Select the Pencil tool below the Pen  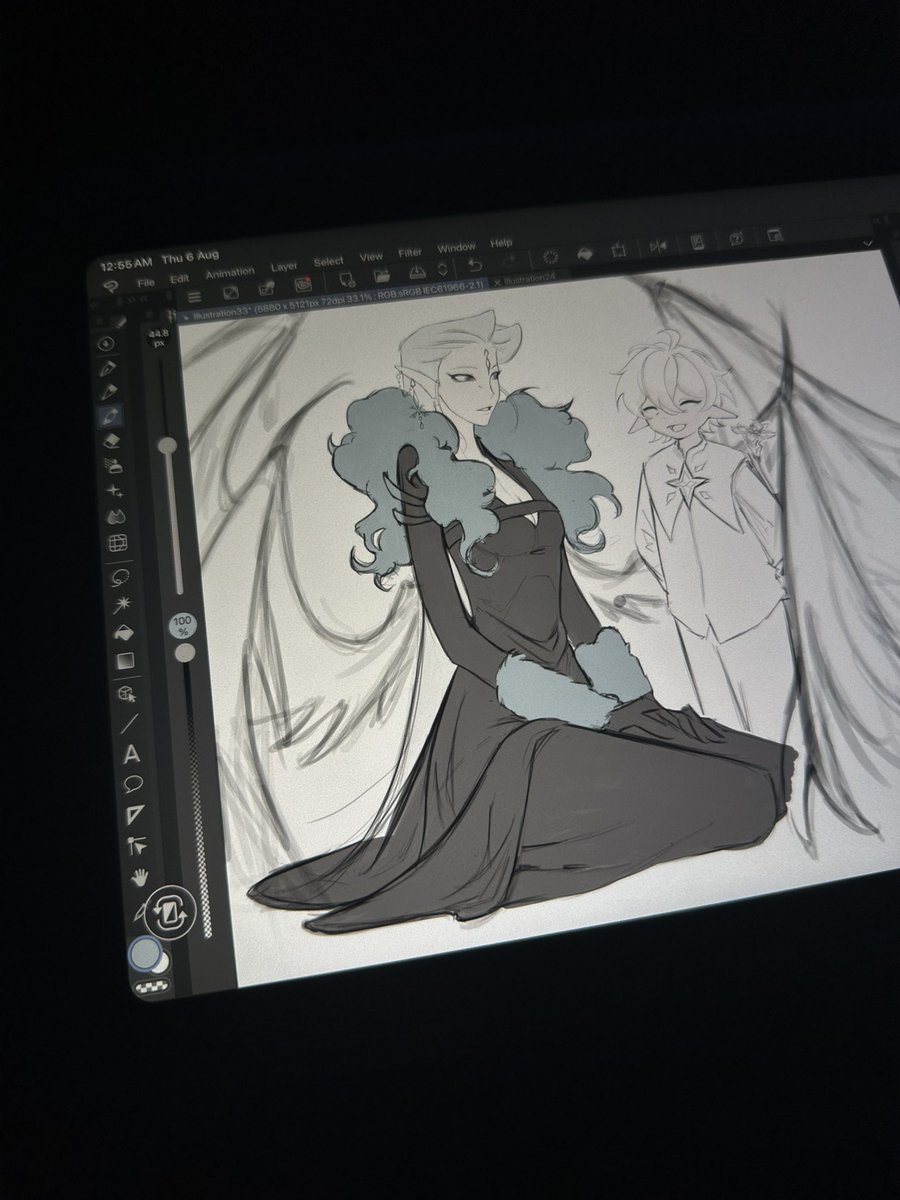point(109,391)
